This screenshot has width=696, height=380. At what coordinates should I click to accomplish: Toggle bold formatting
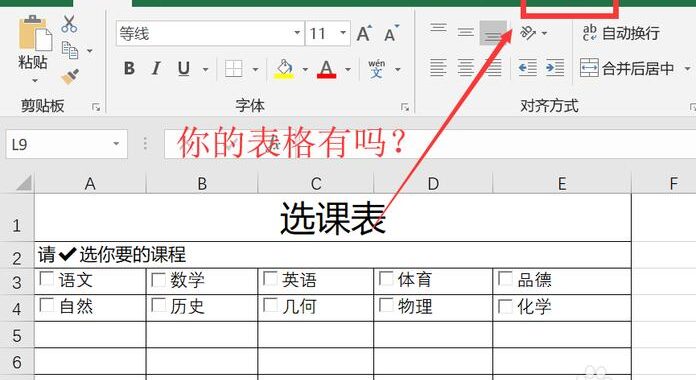129,68
